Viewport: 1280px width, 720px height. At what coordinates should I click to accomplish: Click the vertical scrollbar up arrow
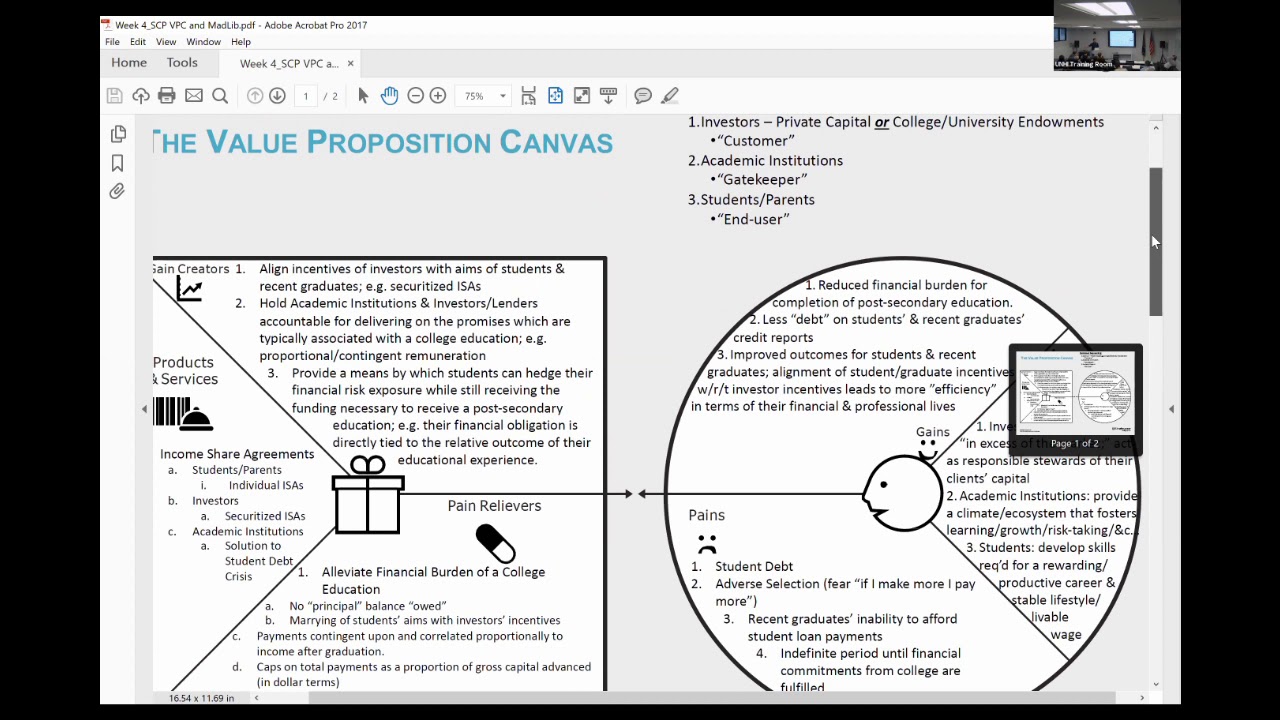tap(1156, 127)
